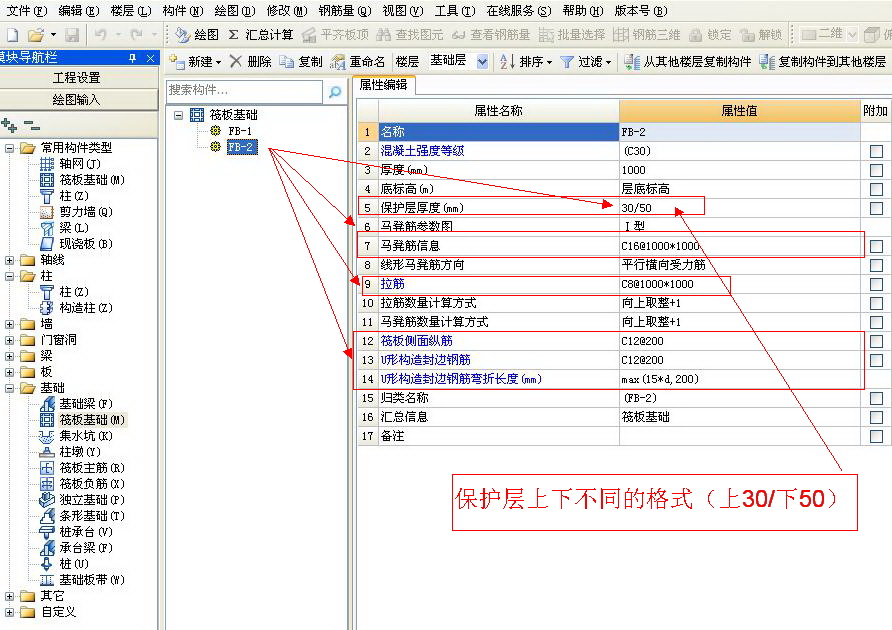Click 从其他楼层复制构件 button

pos(688,61)
